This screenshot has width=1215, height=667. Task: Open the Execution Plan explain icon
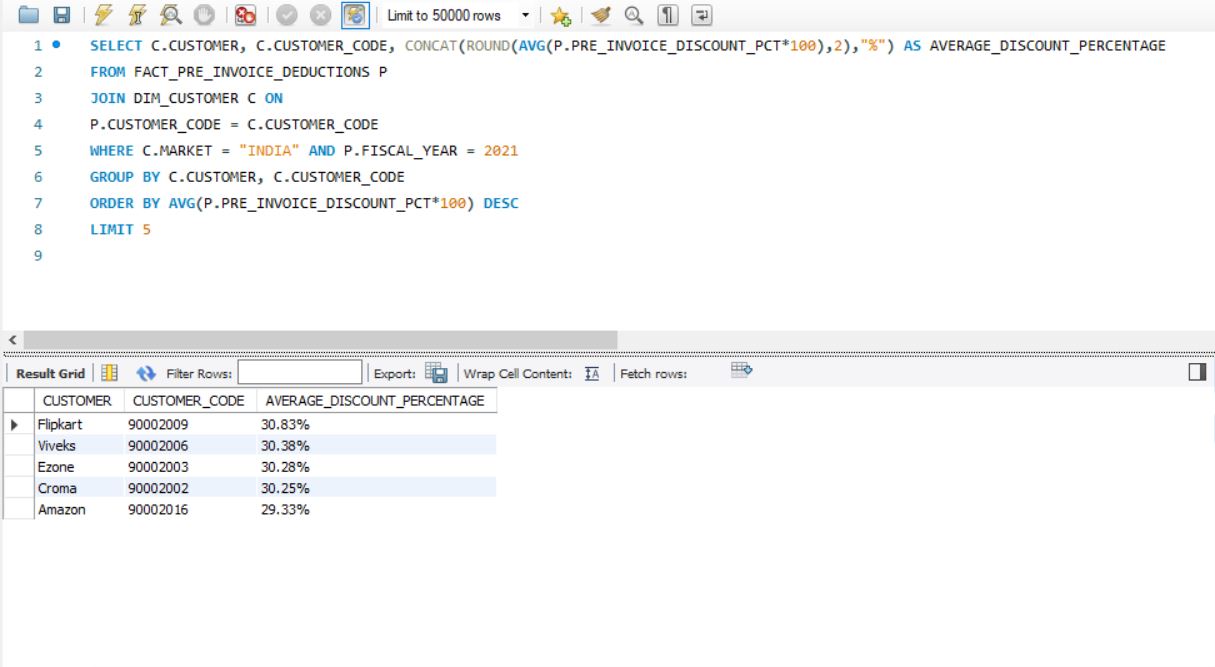pyautogui.click(x=172, y=13)
